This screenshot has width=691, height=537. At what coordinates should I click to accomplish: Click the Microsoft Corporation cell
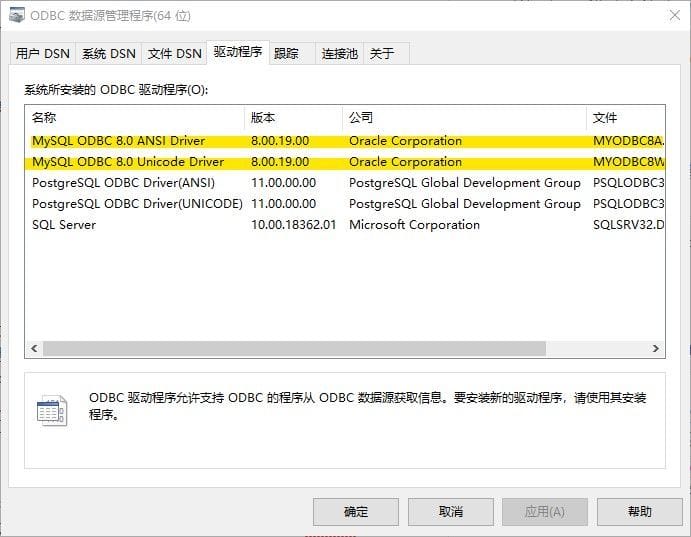pos(414,225)
